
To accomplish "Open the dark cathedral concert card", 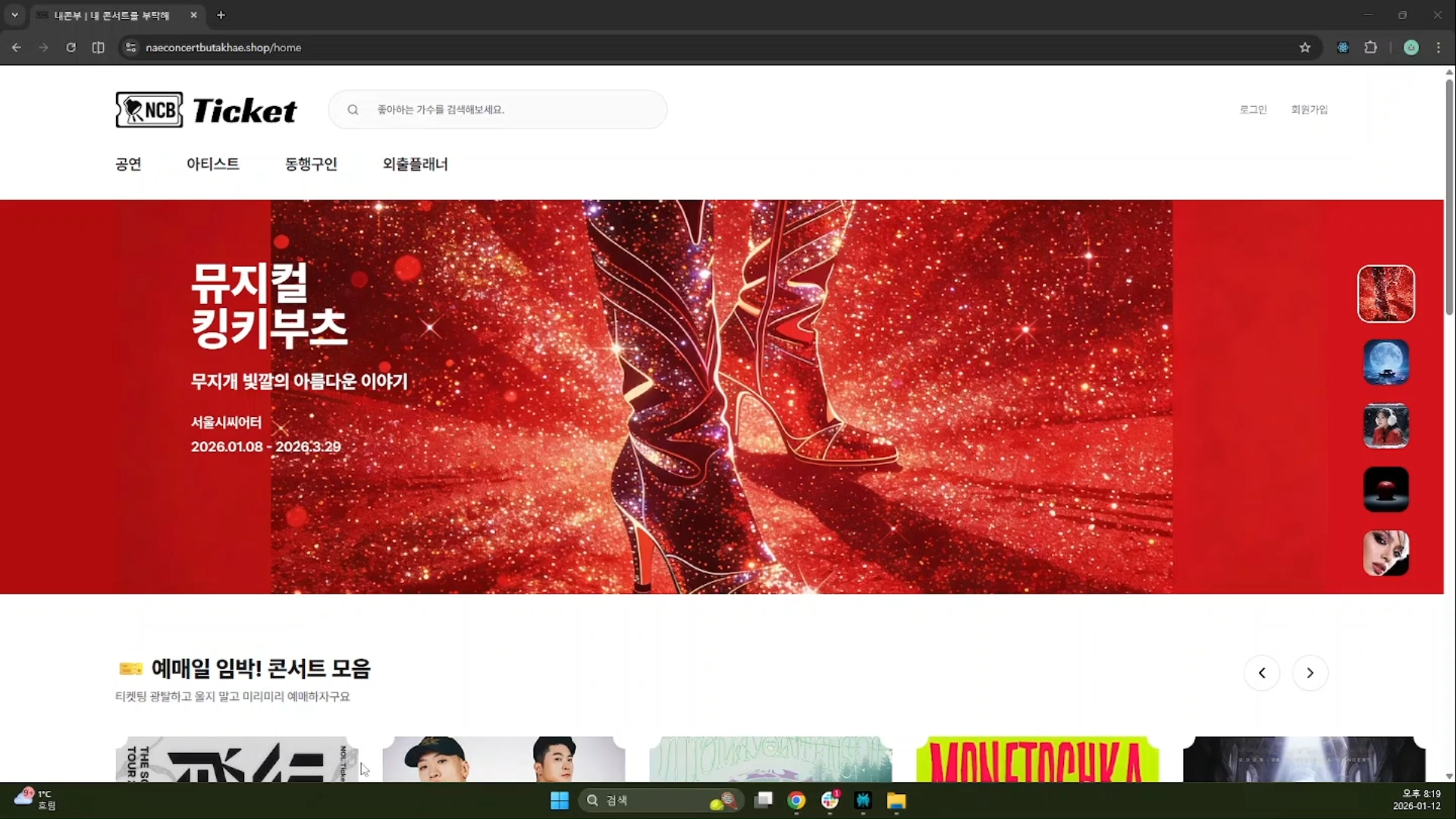I will [x=1304, y=759].
